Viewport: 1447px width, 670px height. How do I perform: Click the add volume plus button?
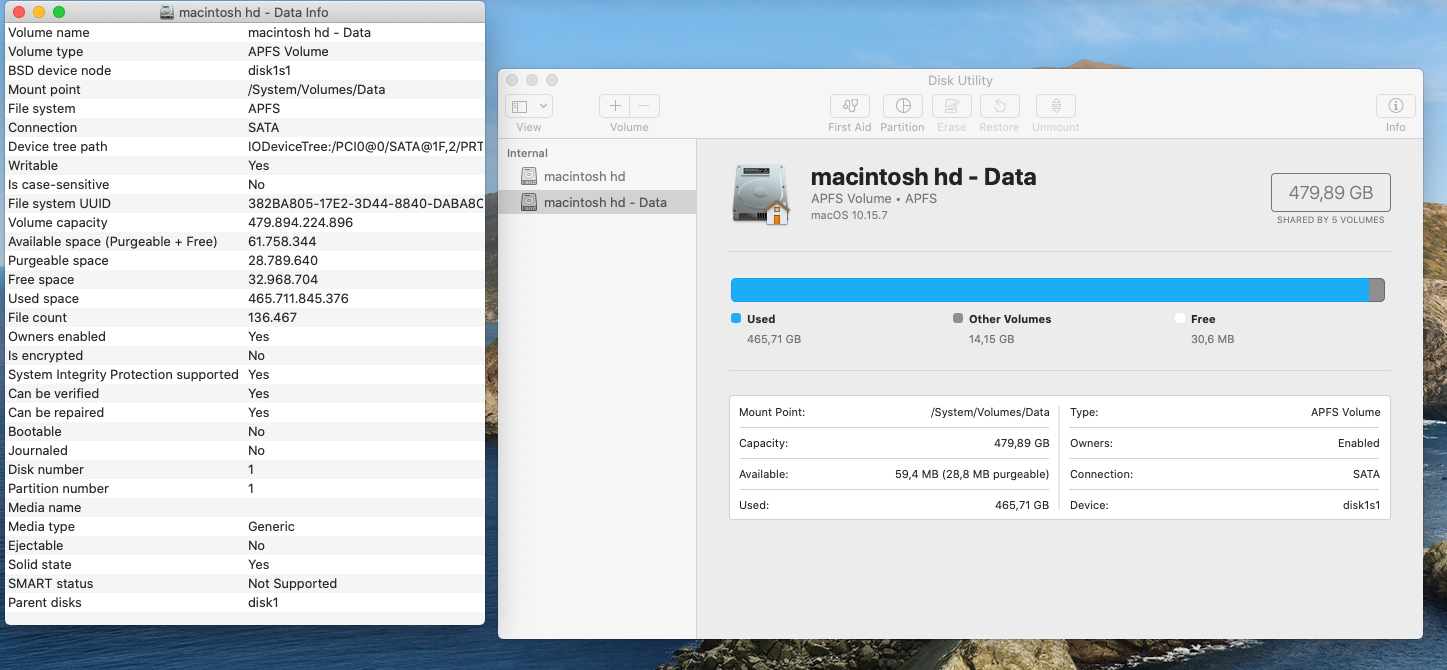[x=615, y=106]
